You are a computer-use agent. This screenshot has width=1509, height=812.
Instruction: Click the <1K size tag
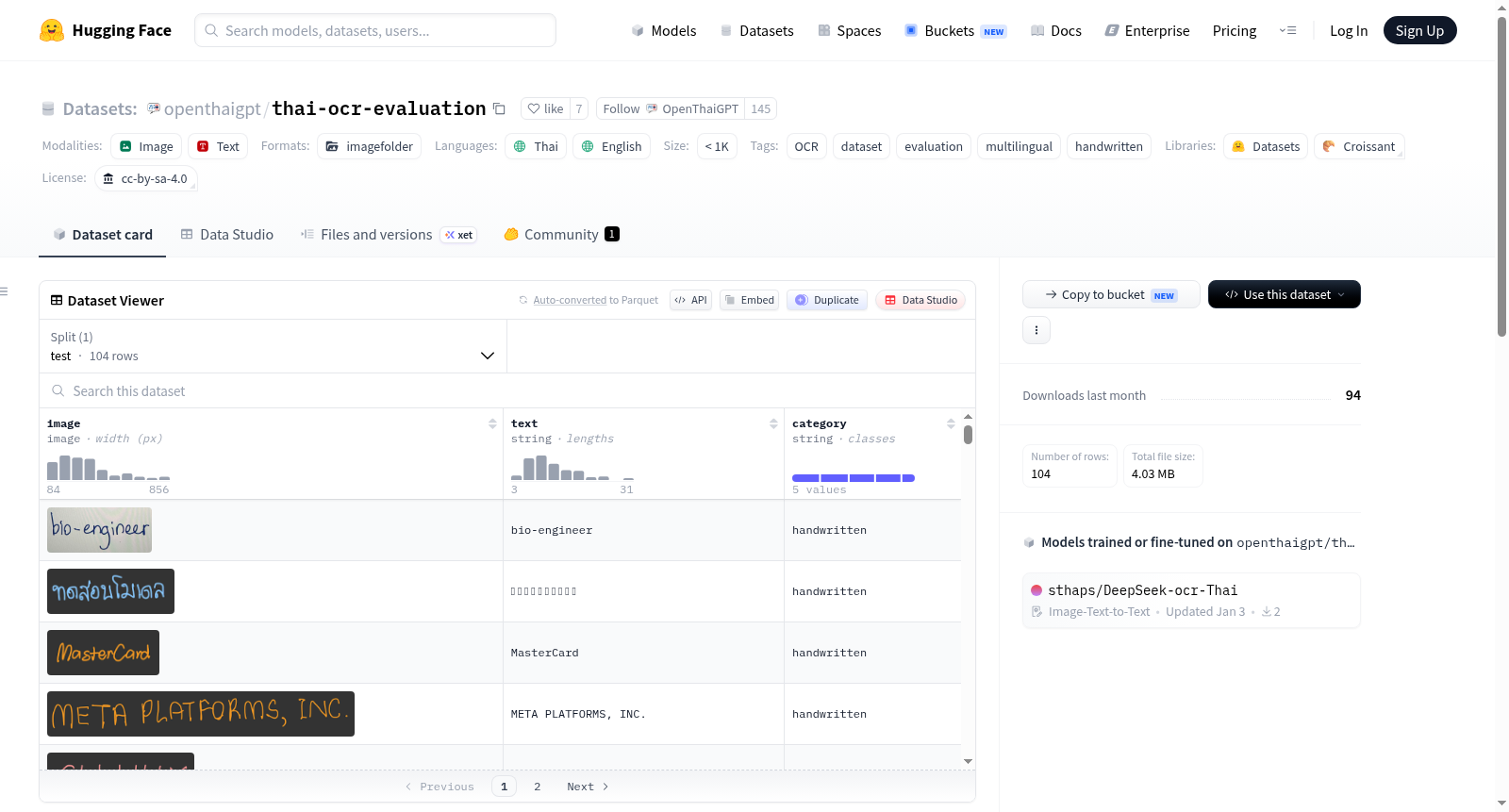point(717,146)
